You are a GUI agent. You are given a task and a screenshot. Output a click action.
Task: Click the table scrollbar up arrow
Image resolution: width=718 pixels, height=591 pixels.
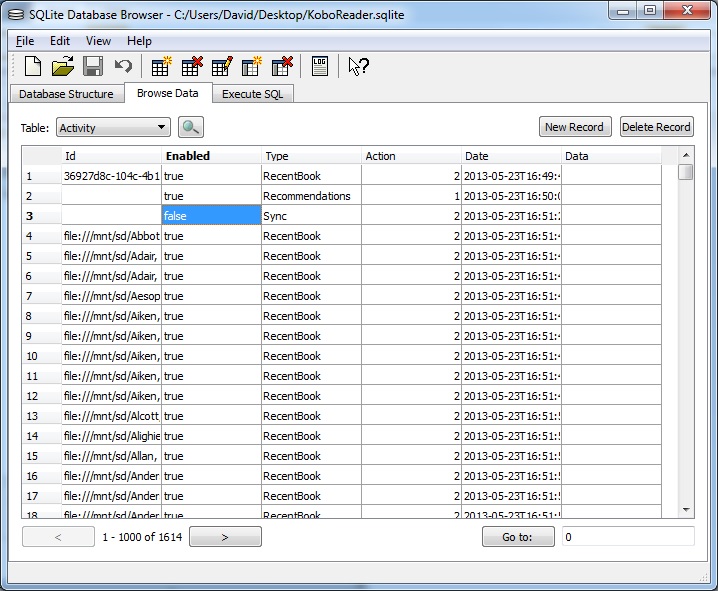tap(686, 155)
